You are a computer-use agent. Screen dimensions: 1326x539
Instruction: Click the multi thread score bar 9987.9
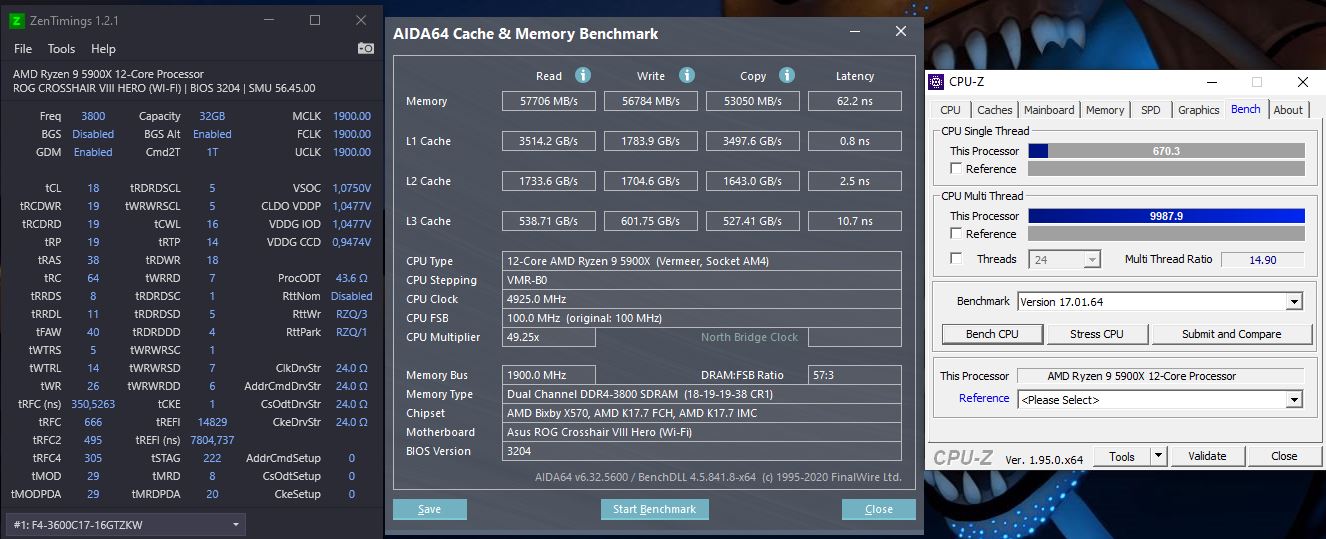(1166, 216)
